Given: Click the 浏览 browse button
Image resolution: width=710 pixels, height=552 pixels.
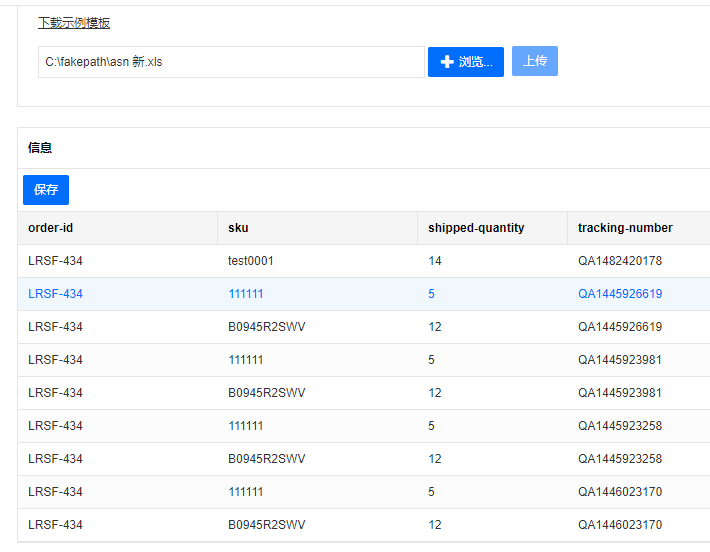Looking at the screenshot, I should tap(466, 62).
